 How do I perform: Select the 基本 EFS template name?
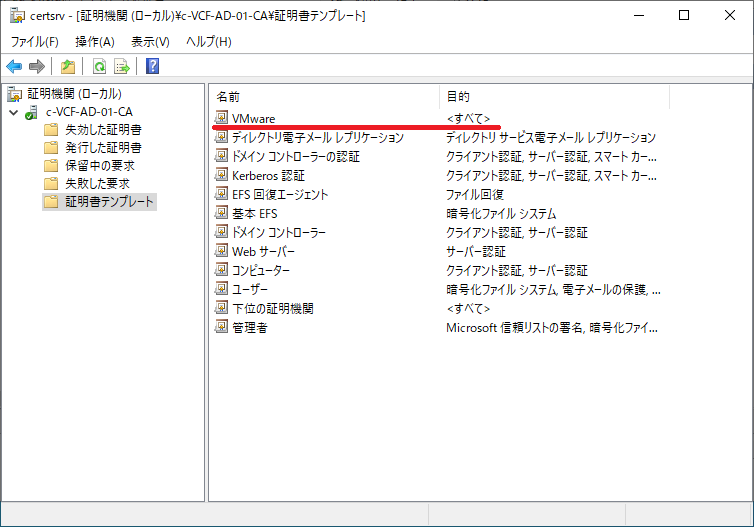coord(254,213)
